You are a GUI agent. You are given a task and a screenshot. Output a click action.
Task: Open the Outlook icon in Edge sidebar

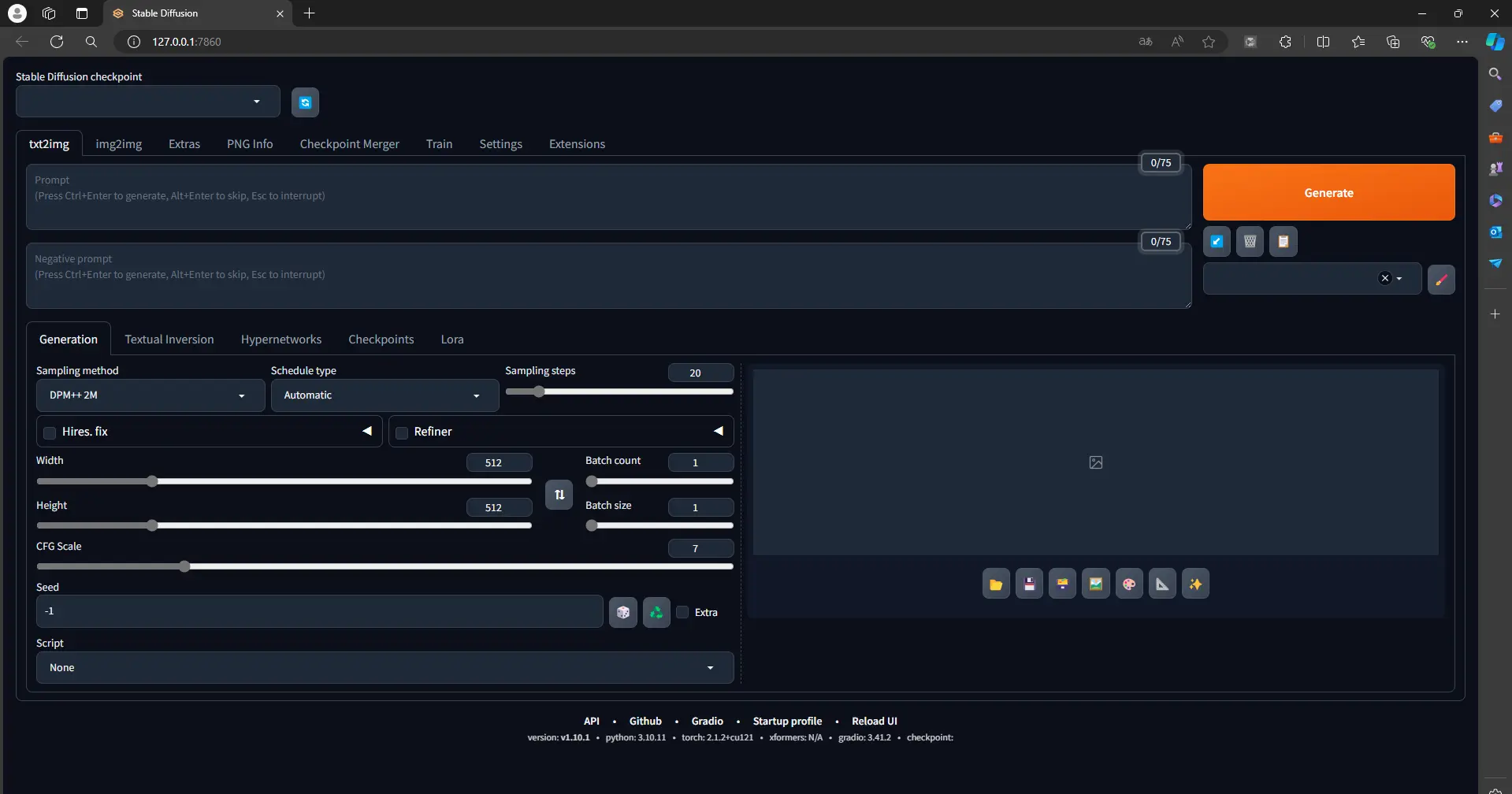1495,232
